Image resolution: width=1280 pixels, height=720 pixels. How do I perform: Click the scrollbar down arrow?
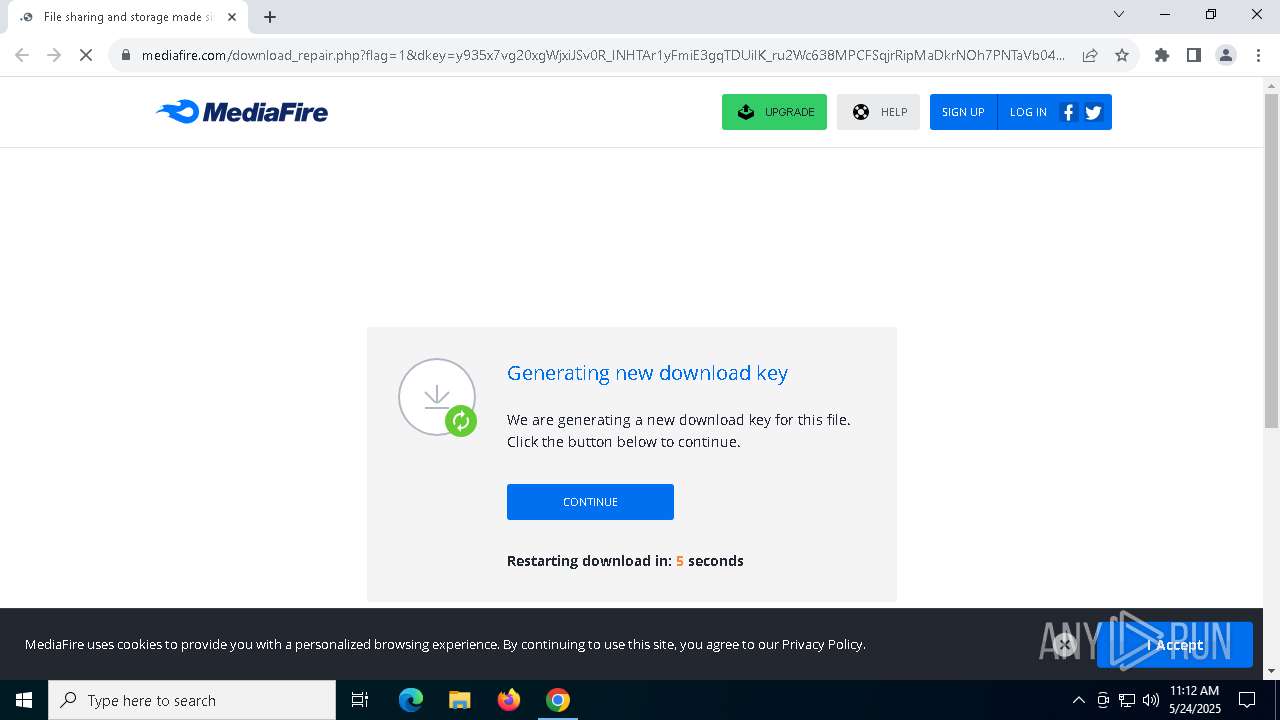pos(1271,671)
